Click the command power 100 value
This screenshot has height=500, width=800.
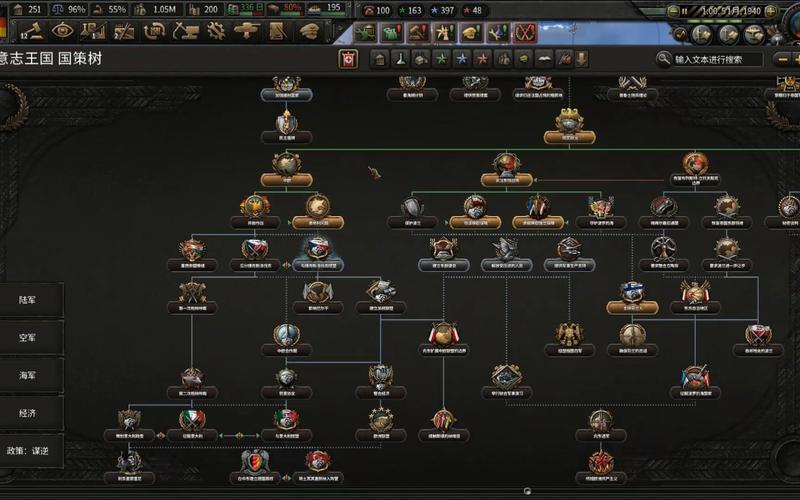pos(377,10)
